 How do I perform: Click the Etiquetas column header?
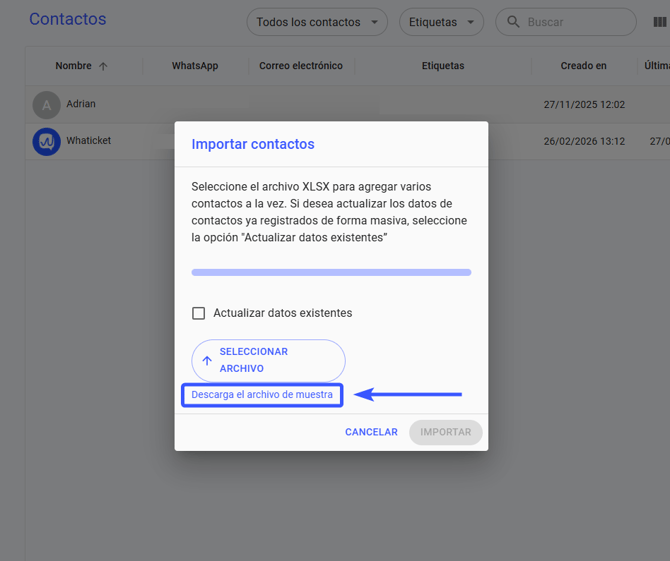(x=443, y=66)
